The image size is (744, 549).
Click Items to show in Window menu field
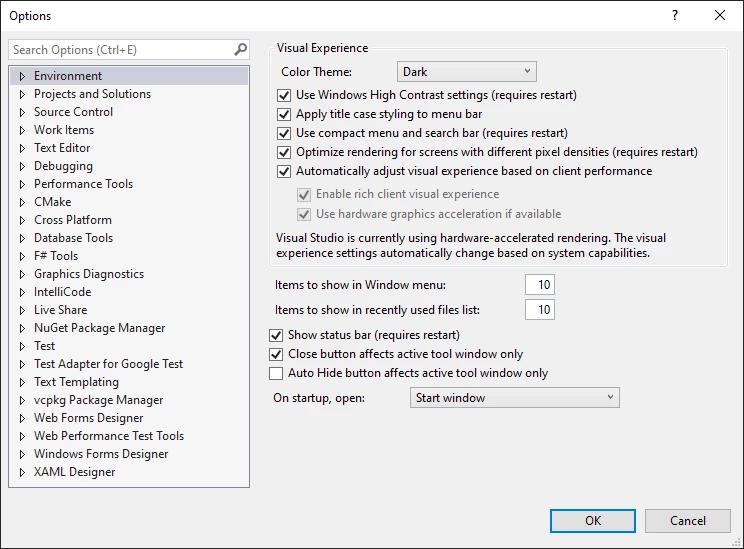coord(540,285)
